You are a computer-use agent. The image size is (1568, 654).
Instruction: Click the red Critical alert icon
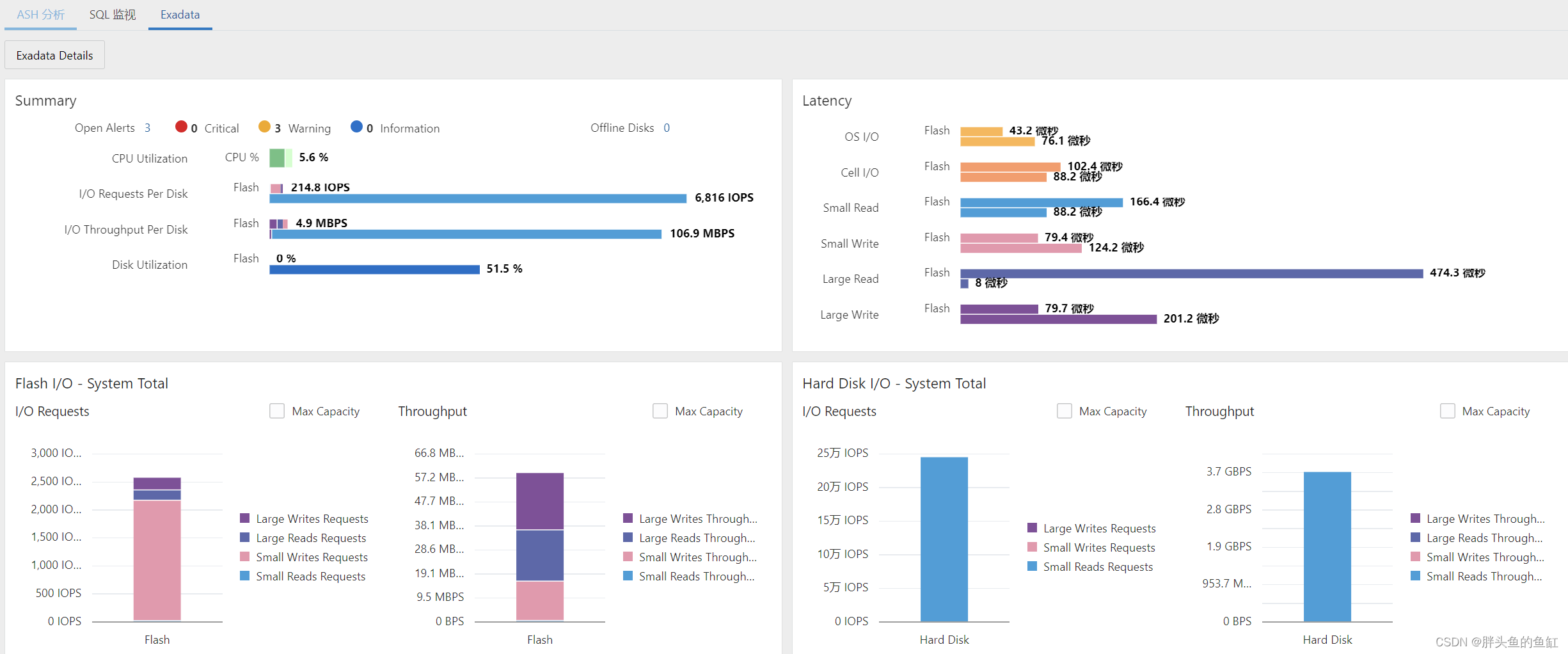(x=181, y=127)
